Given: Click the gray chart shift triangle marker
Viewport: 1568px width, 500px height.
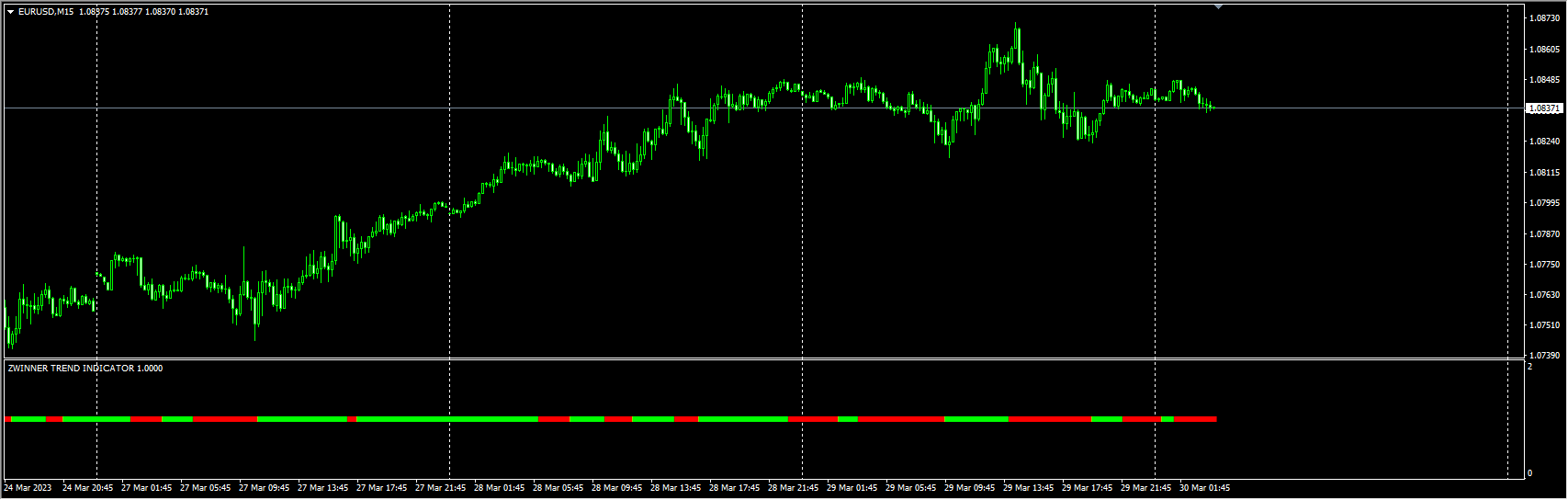Looking at the screenshot, I should [x=1218, y=6].
